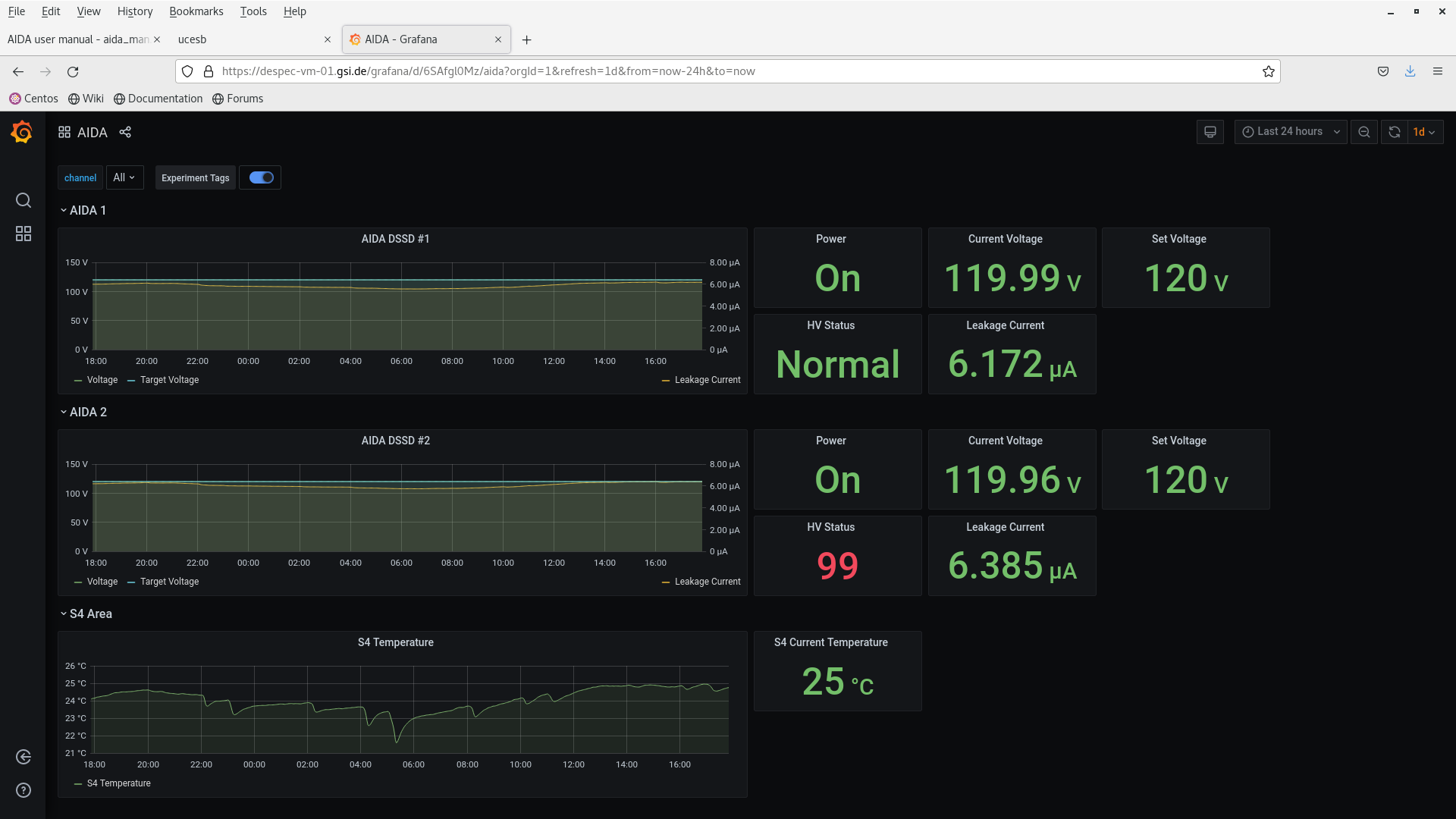Viewport: 1456px width, 819px height.
Task: Show site security lock information
Action: 209,71
